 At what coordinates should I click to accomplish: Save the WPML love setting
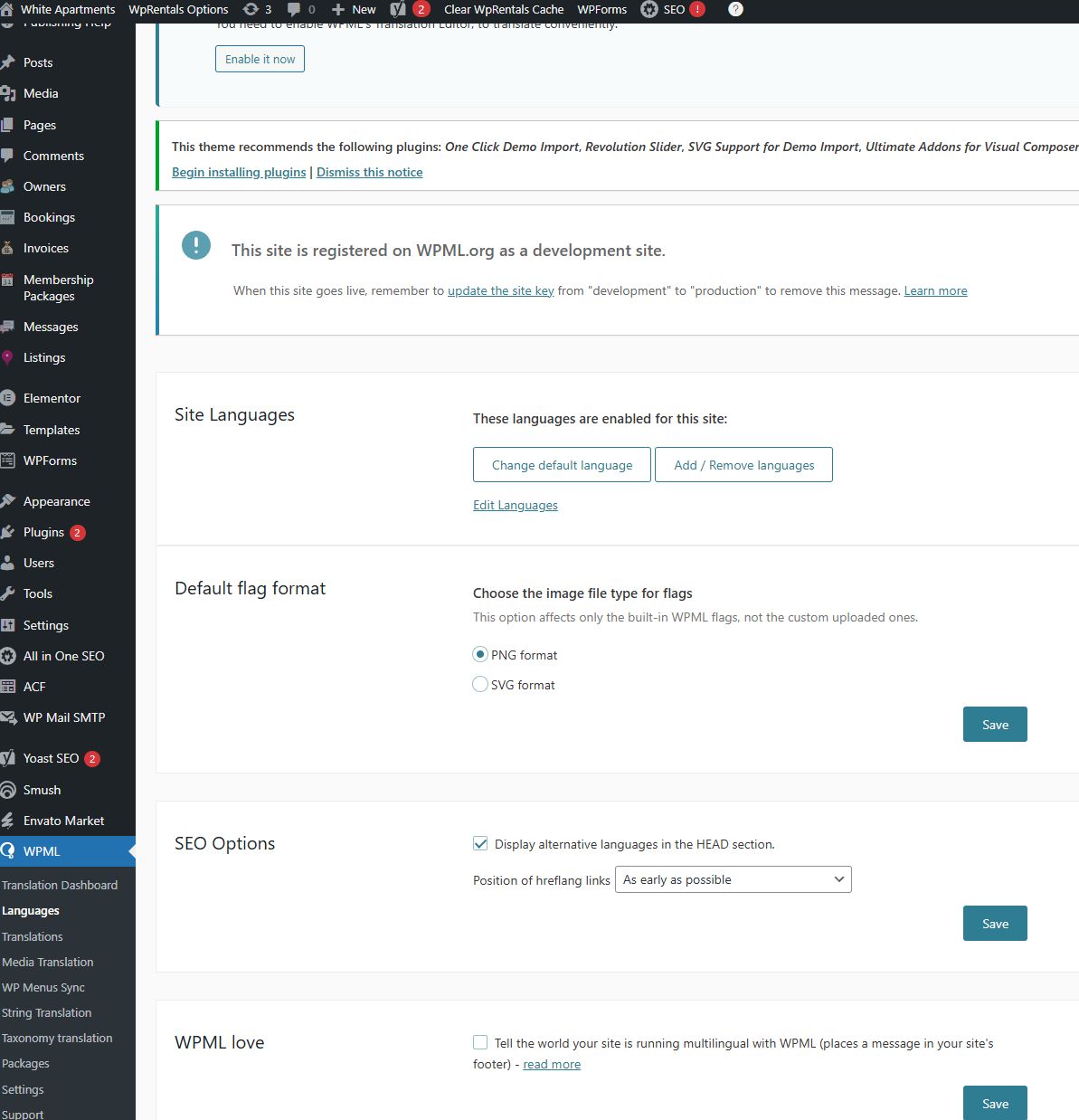pyautogui.click(x=995, y=1103)
